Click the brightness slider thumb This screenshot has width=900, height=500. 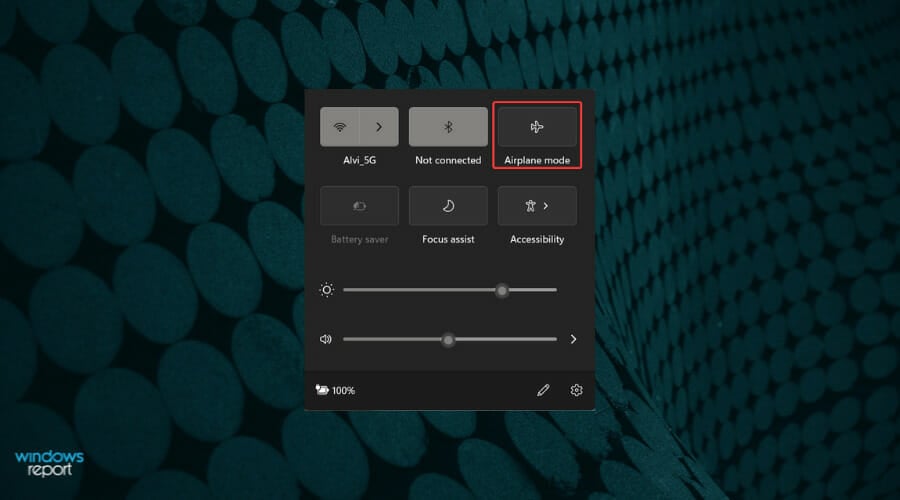click(502, 290)
